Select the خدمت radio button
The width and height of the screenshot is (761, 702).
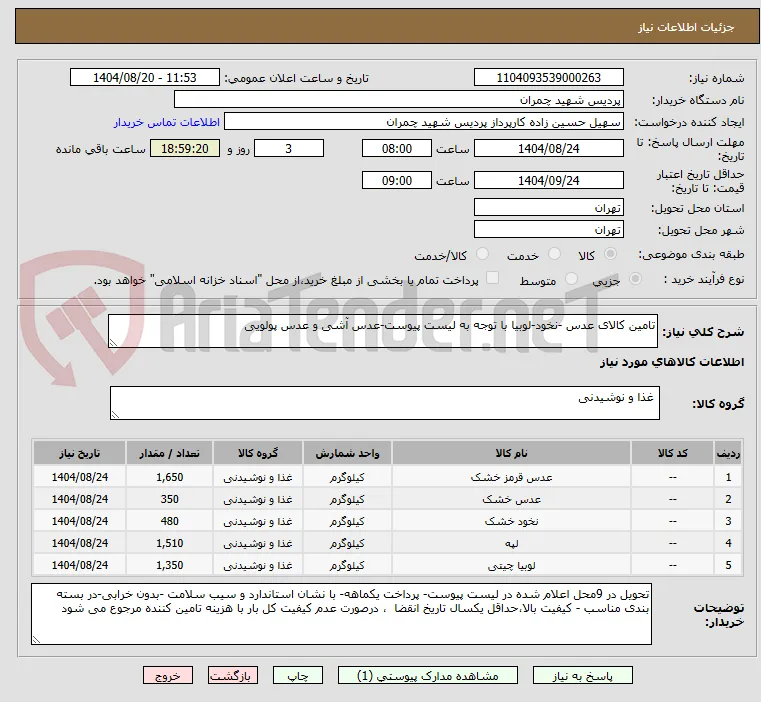point(554,254)
